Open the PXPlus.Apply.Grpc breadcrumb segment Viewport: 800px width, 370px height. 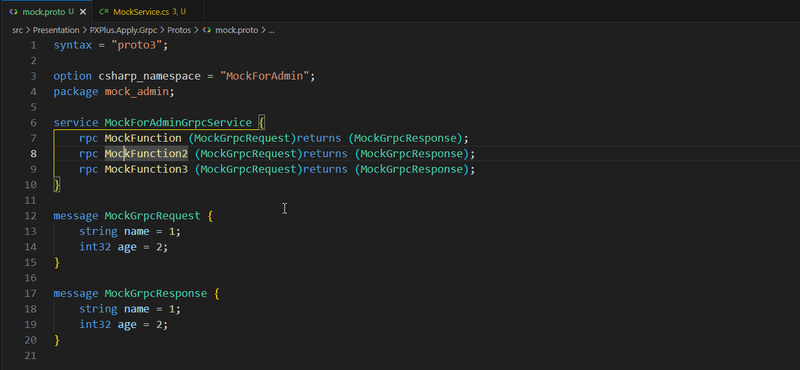[x=123, y=30]
